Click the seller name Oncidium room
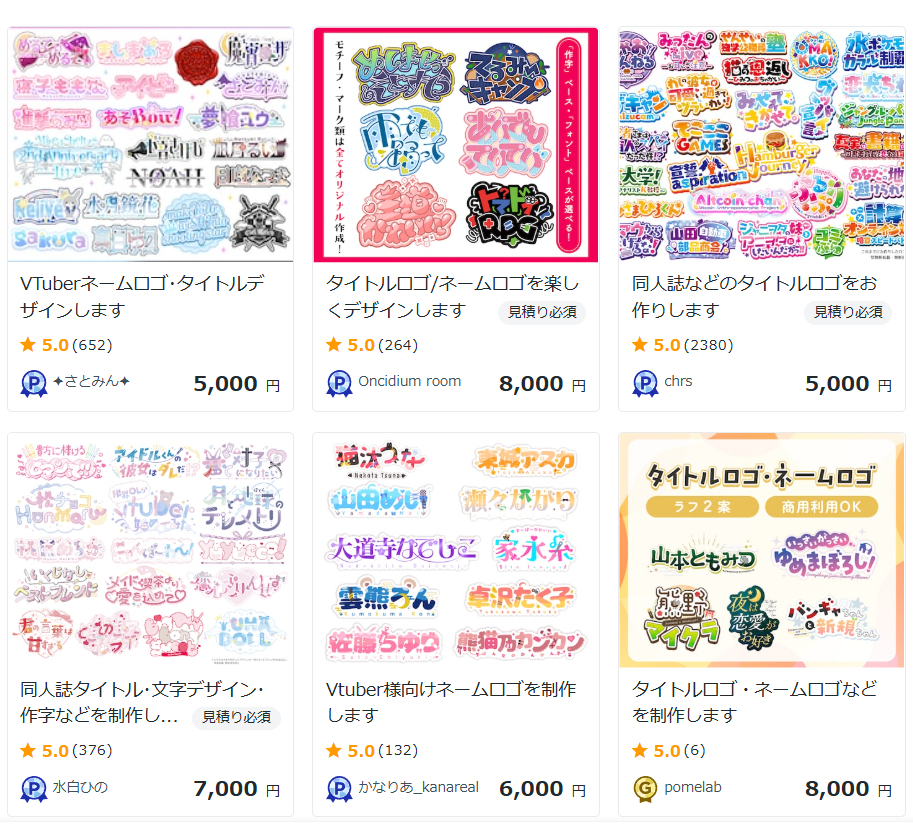Image resolution: width=913 pixels, height=825 pixels. click(409, 381)
